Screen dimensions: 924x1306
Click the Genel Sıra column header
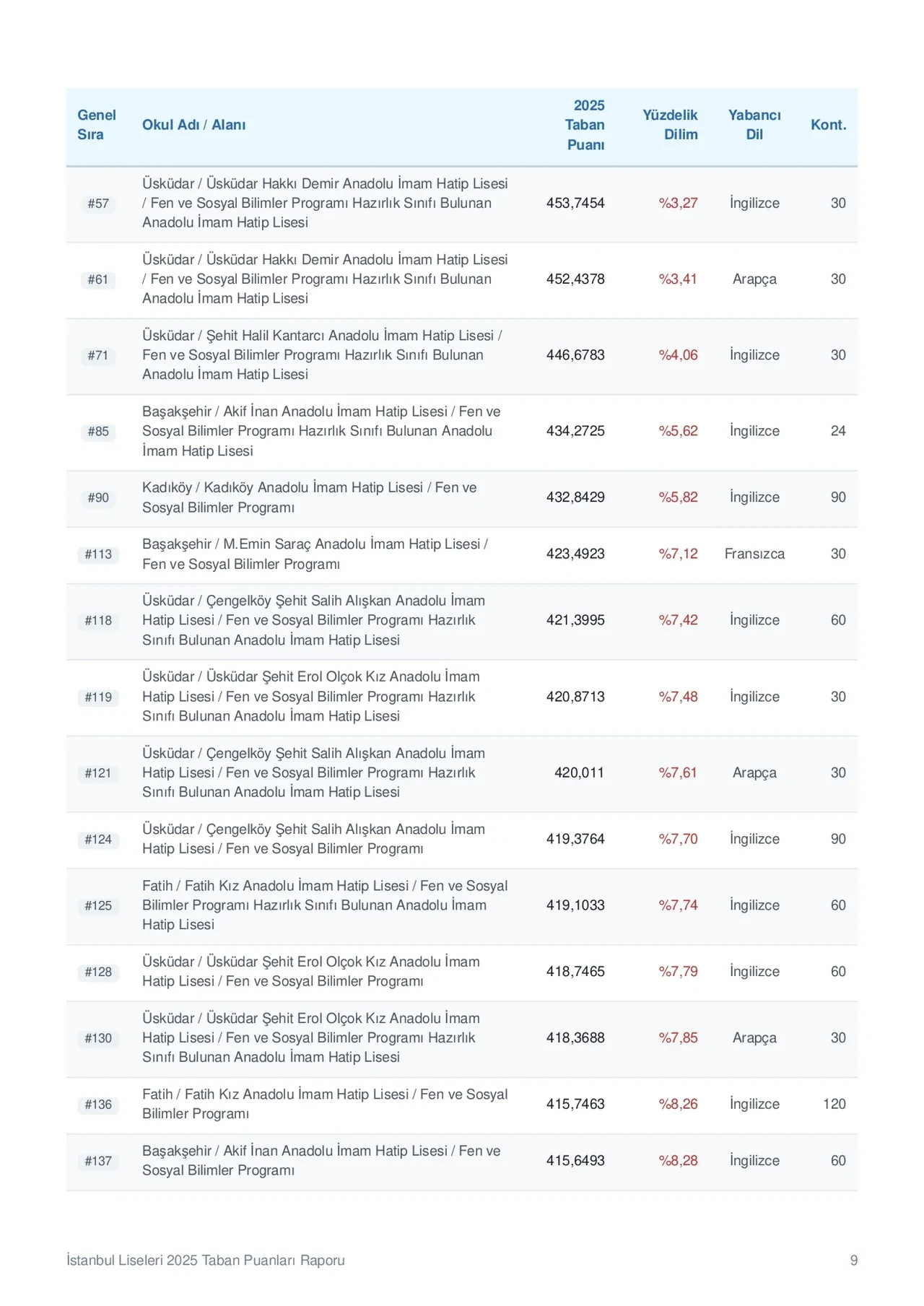(x=97, y=125)
